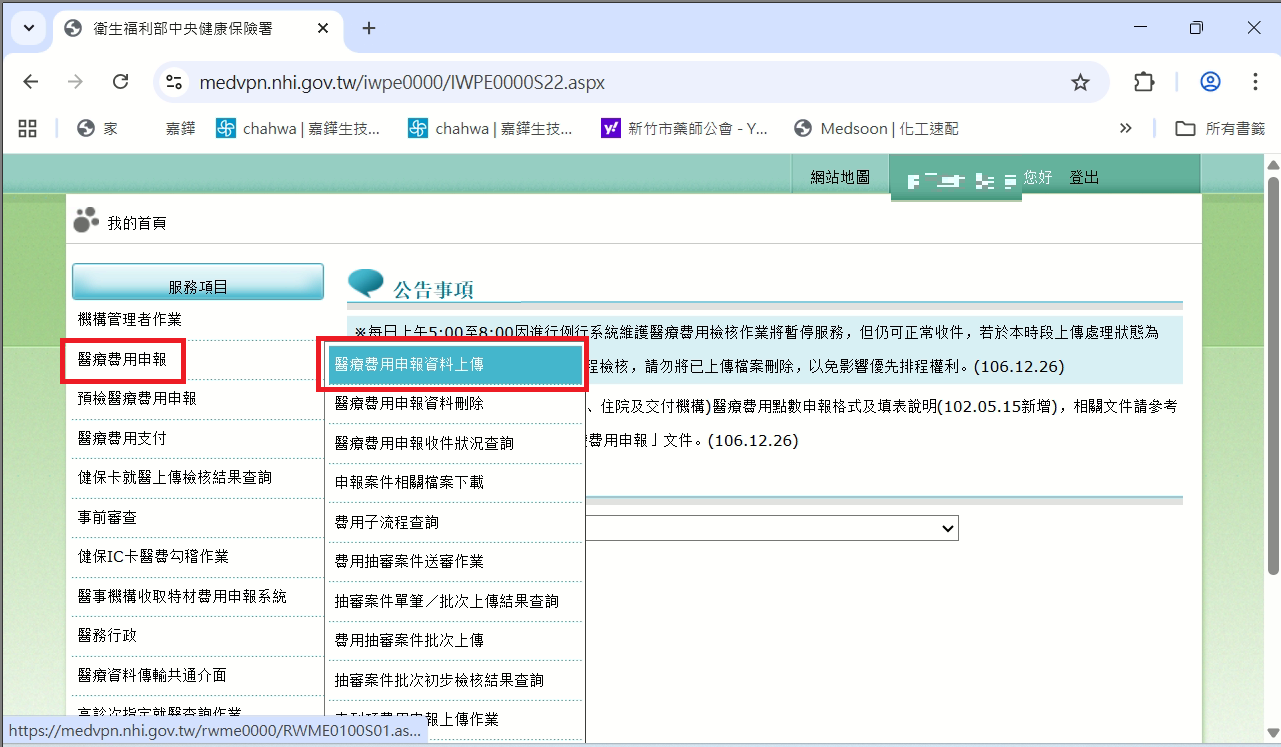Viewport: 1281px width, 747px height.
Task: Open Chrome three-dot menu
Action: [1255, 82]
